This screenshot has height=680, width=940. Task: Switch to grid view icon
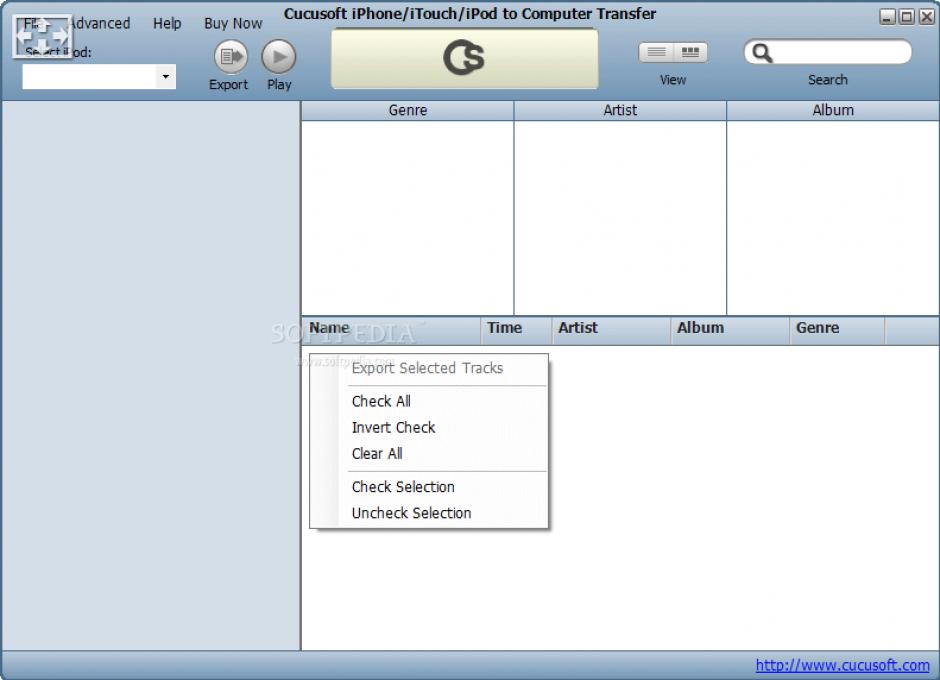tap(690, 52)
